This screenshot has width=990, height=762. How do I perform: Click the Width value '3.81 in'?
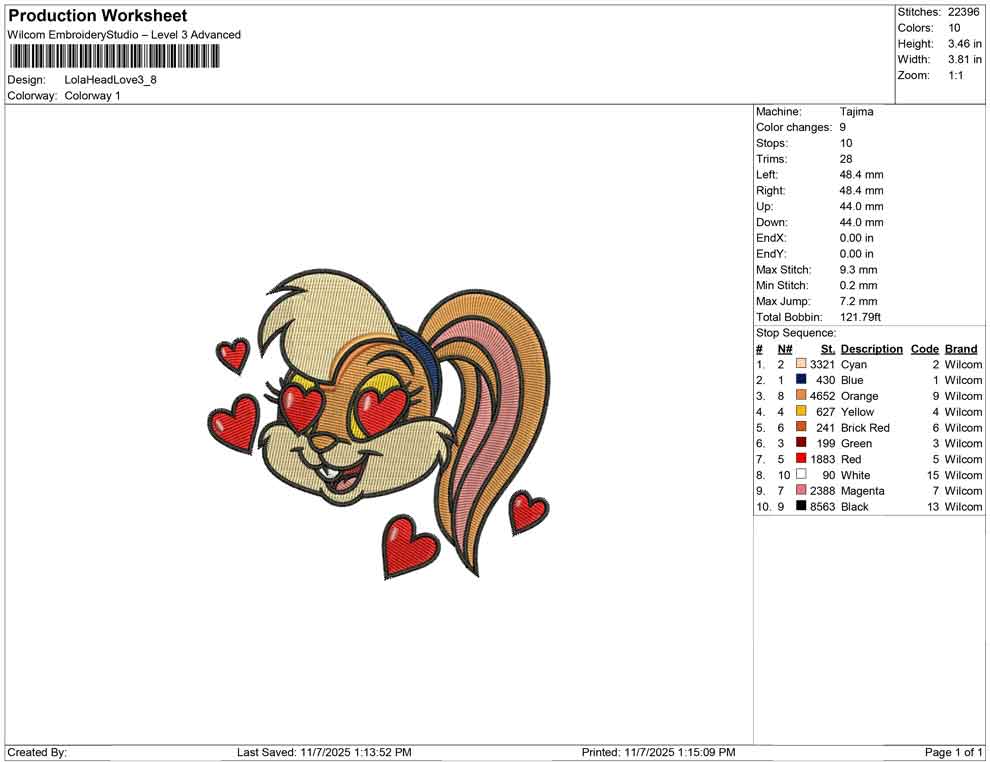[964, 59]
